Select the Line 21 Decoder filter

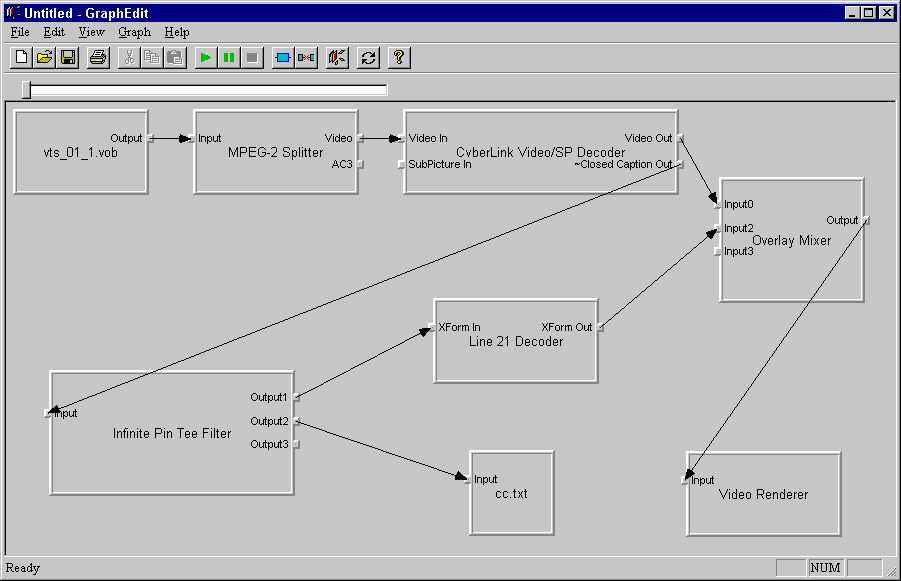(x=515, y=341)
